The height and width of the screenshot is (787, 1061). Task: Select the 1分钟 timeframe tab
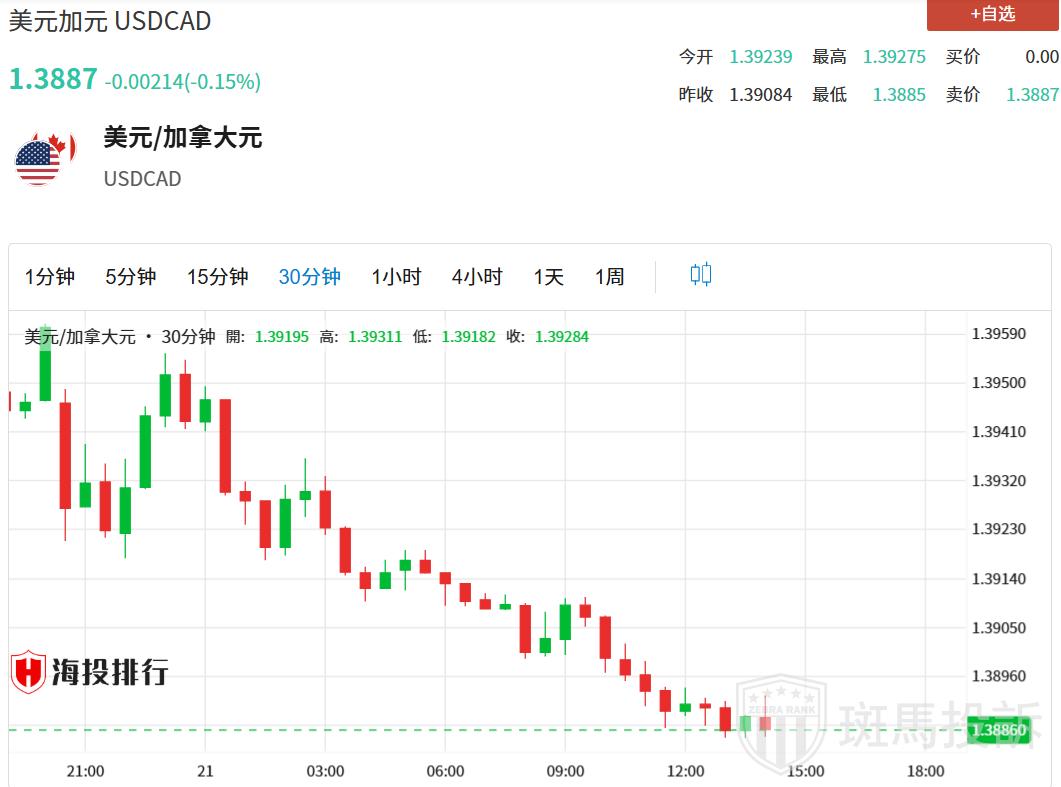50,277
